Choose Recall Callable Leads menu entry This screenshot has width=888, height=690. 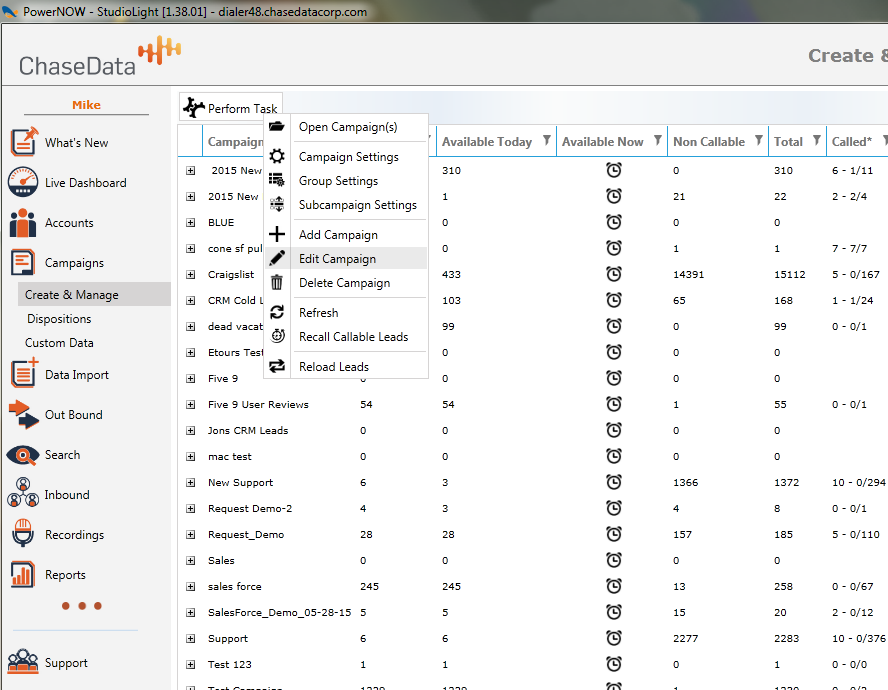353,337
